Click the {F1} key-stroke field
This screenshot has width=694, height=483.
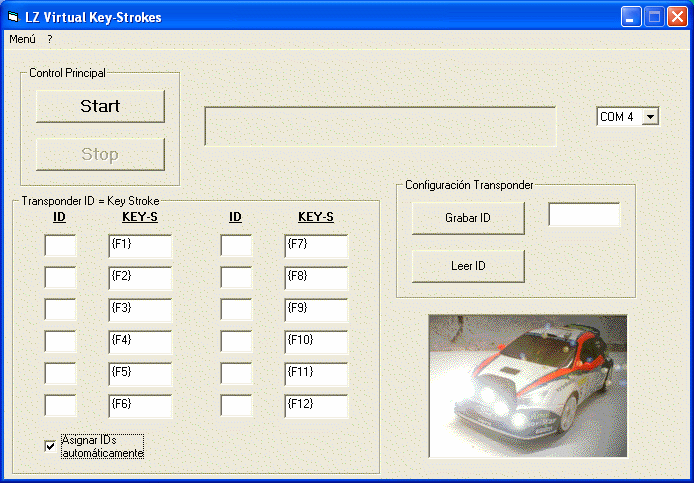[x=140, y=246]
